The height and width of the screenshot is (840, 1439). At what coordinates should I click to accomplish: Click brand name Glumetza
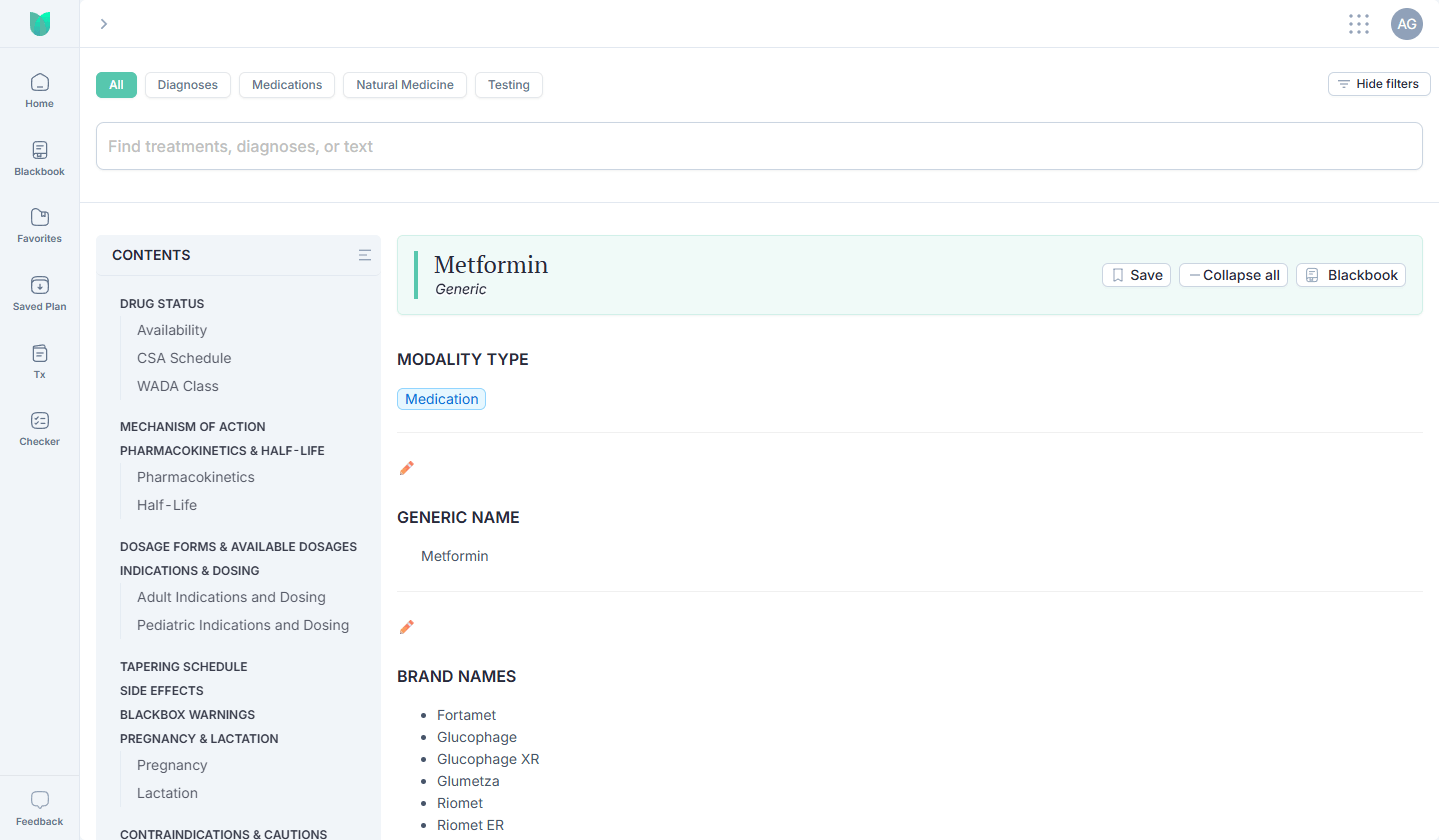(468, 781)
